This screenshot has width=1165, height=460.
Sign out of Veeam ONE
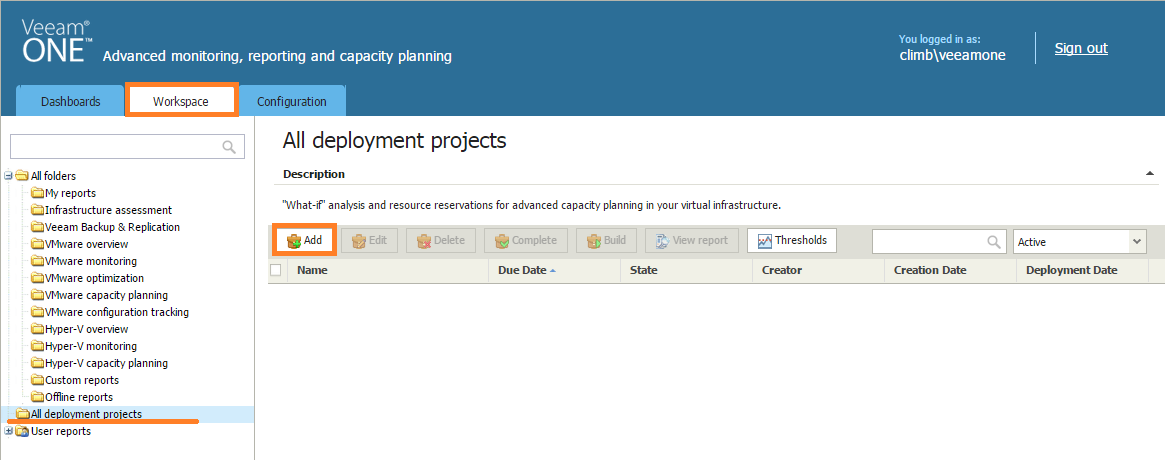coord(1081,48)
